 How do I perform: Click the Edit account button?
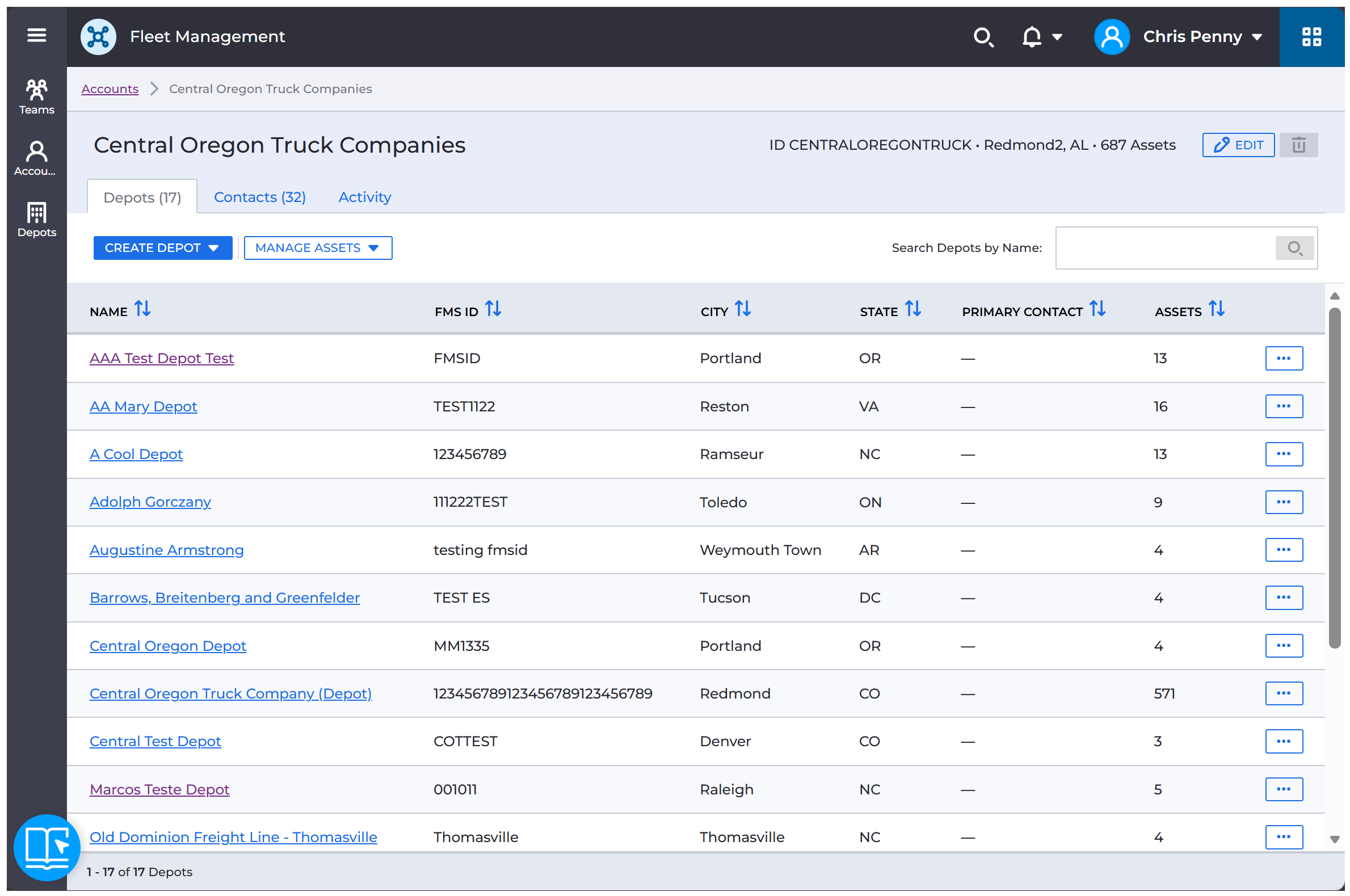pos(1238,145)
